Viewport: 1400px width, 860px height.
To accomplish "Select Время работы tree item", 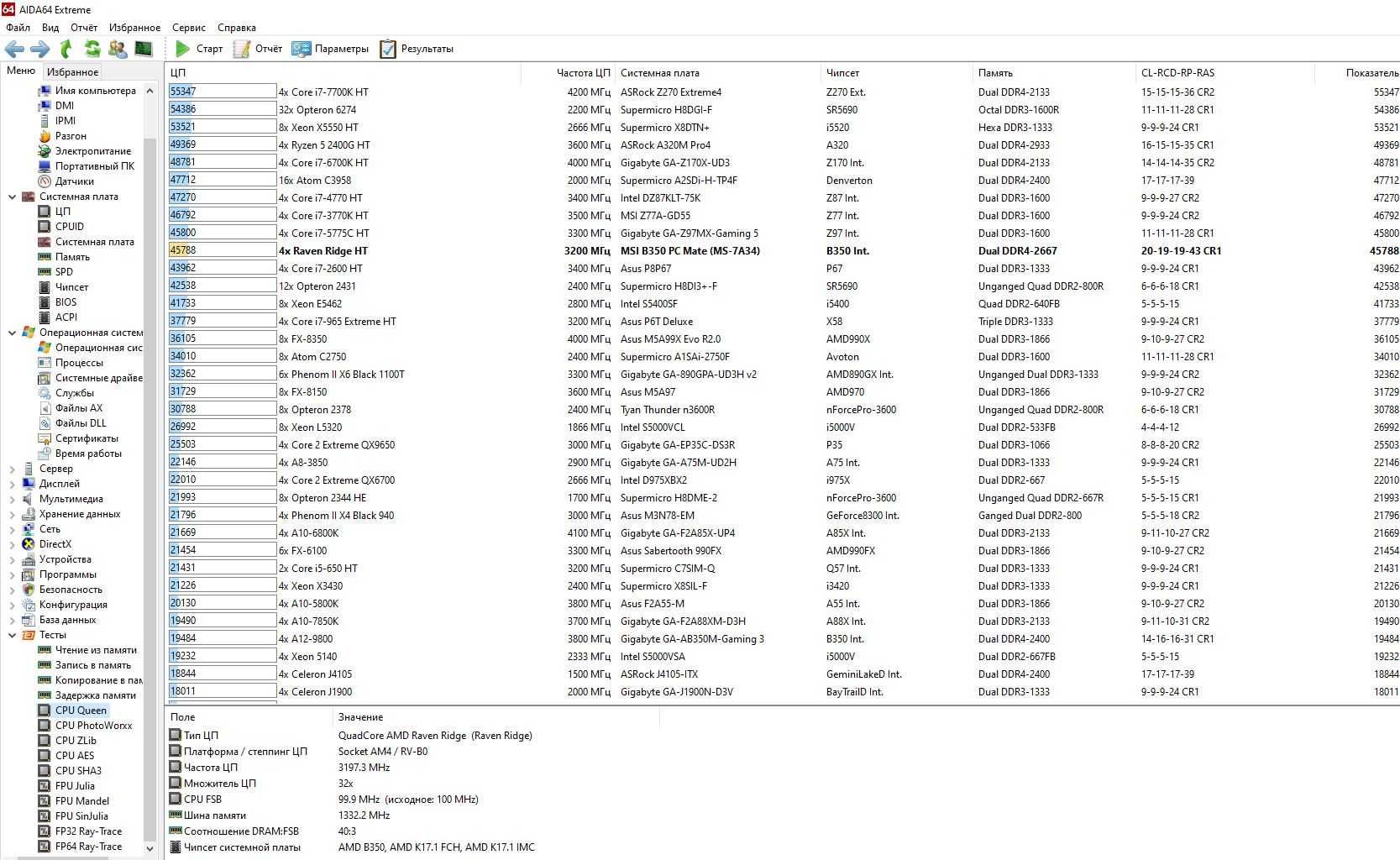I will pos(88,454).
